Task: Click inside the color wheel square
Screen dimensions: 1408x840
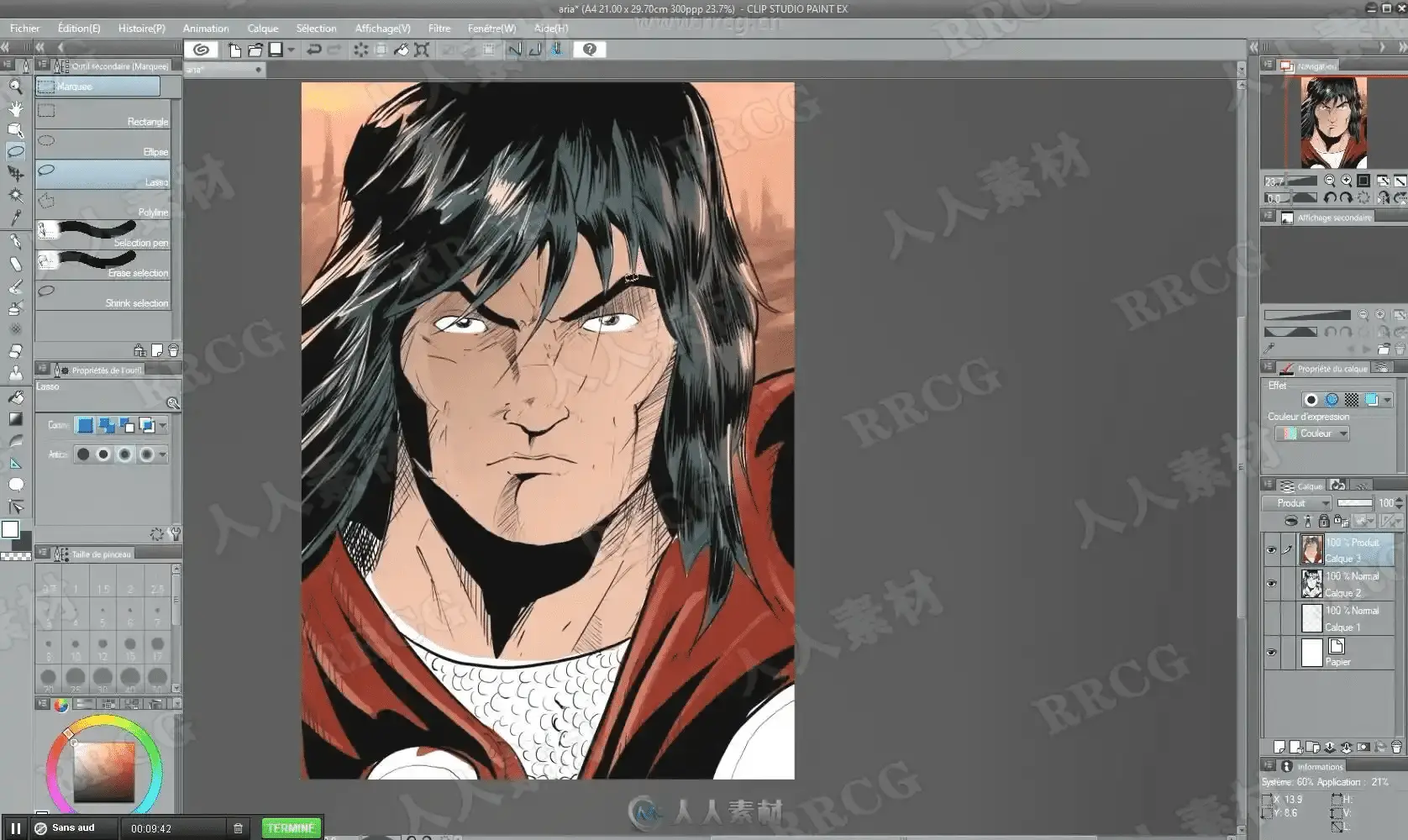Action: pyautogui.click(x=104, y=772)
